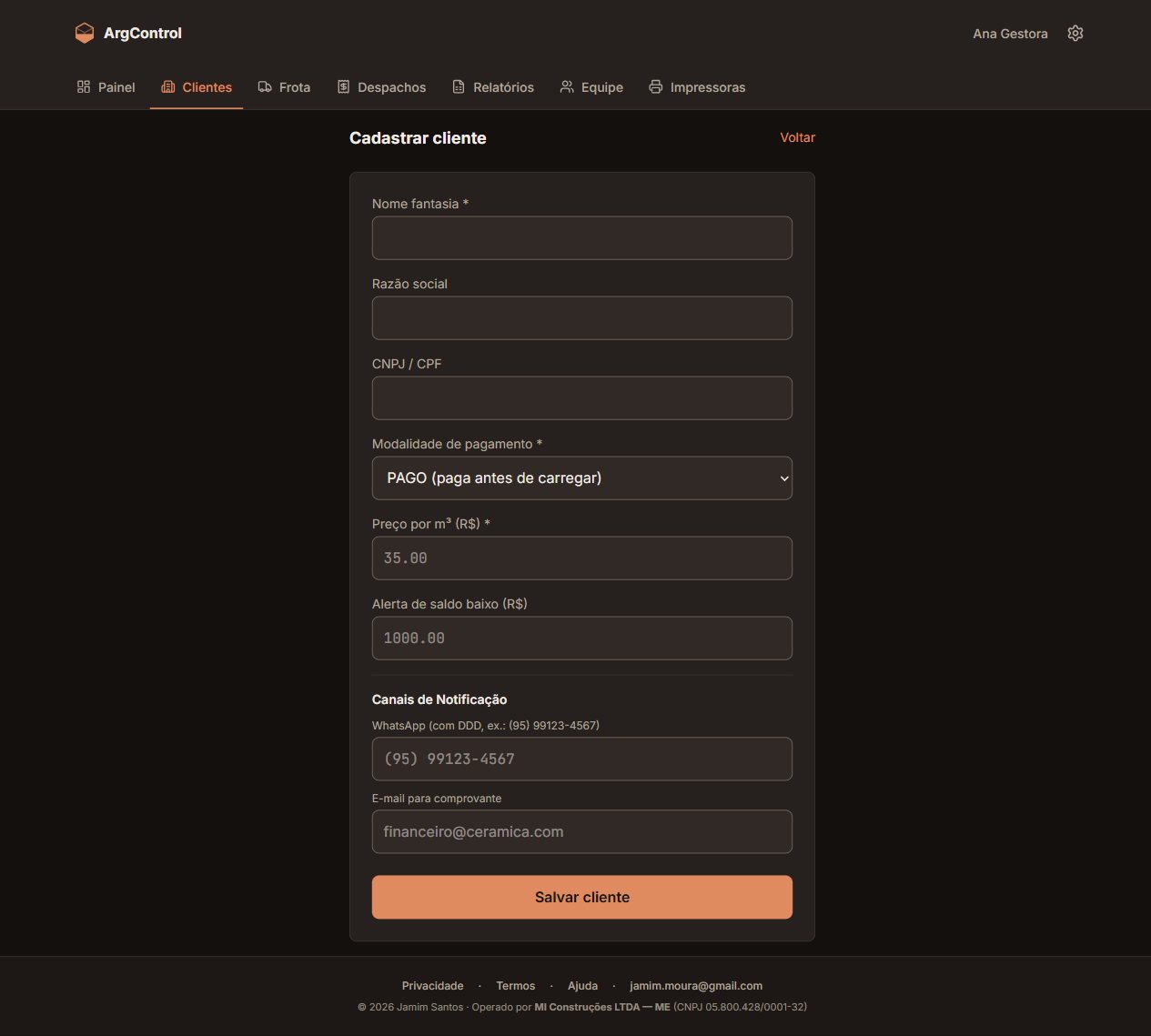Focus the Nome fantasia input field
Image resolution: width=1151 pixels, height=1036 pixels.
click(x=582, y=238)
